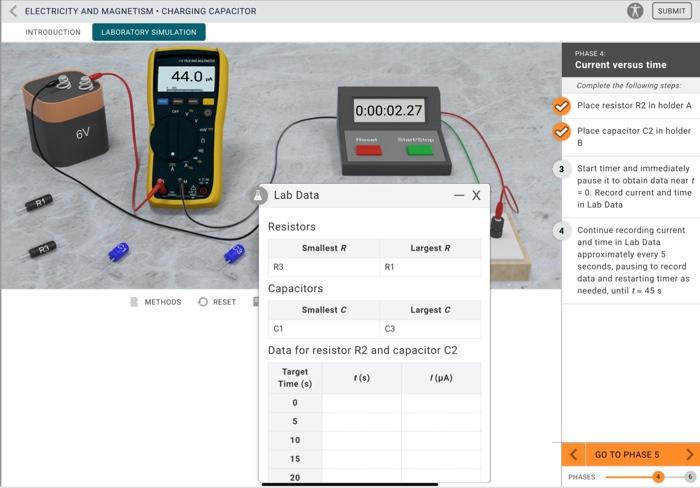
Task: Open METHODS panel
Action: tap(156, 302)
